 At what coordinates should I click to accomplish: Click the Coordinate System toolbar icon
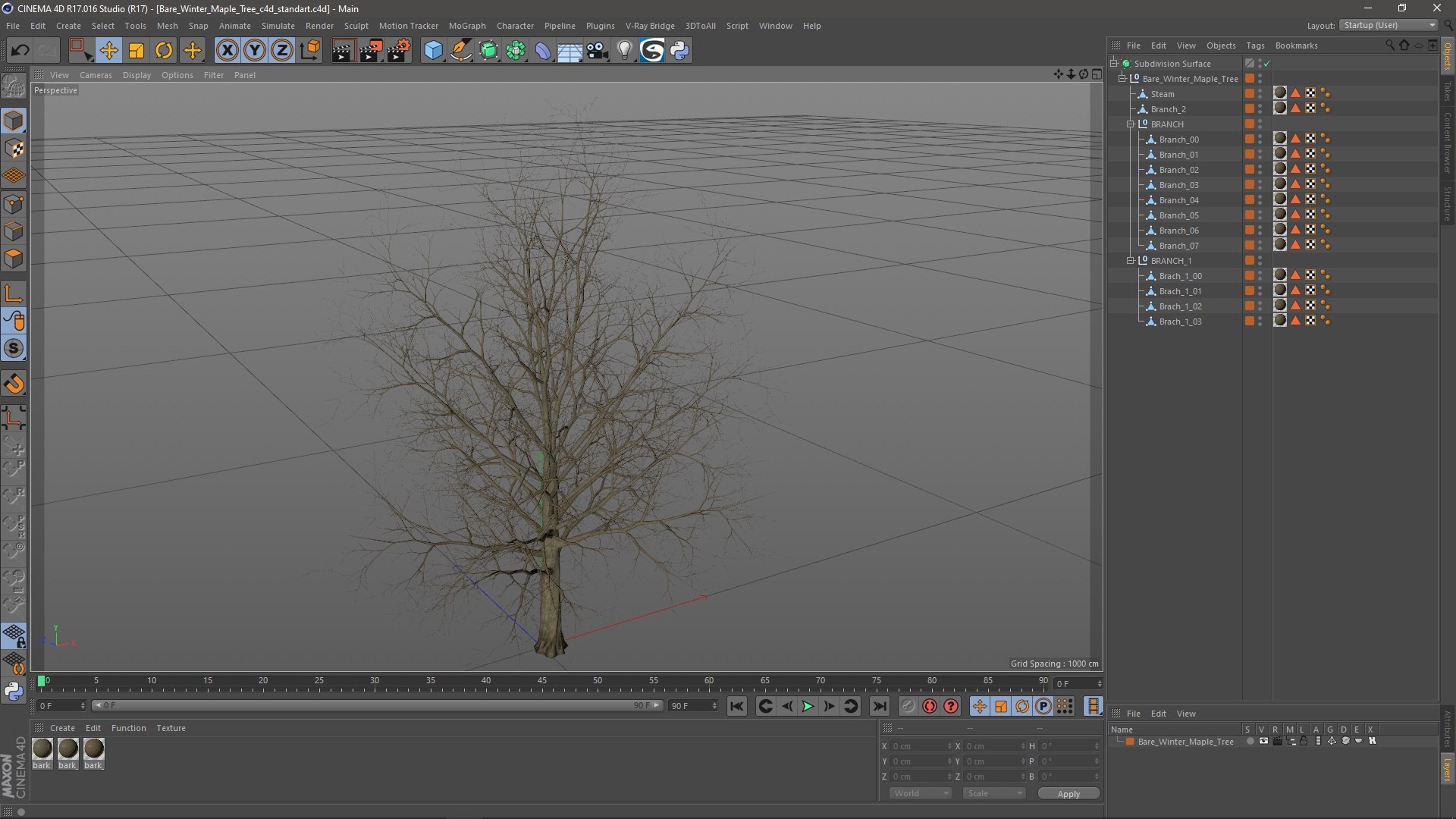point(310,51)
